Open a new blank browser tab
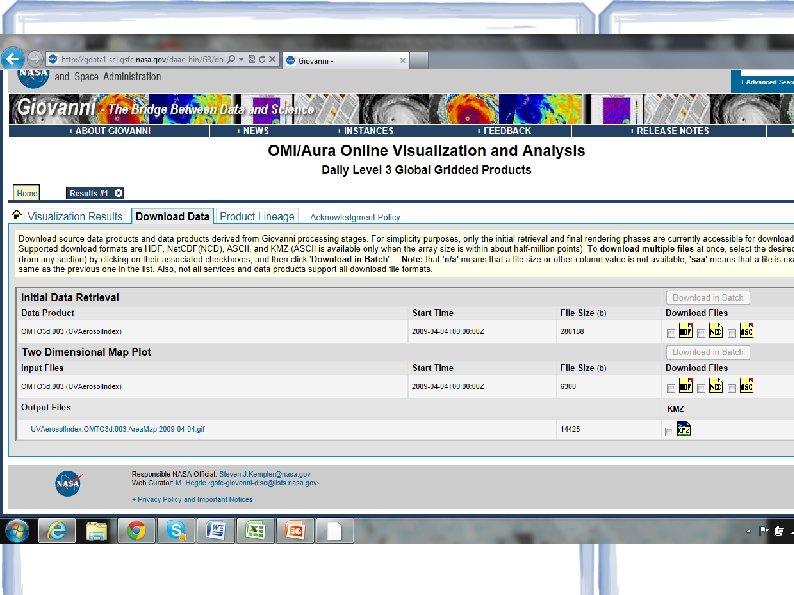Viewport: 794px width, 595px height. [419, 60]
